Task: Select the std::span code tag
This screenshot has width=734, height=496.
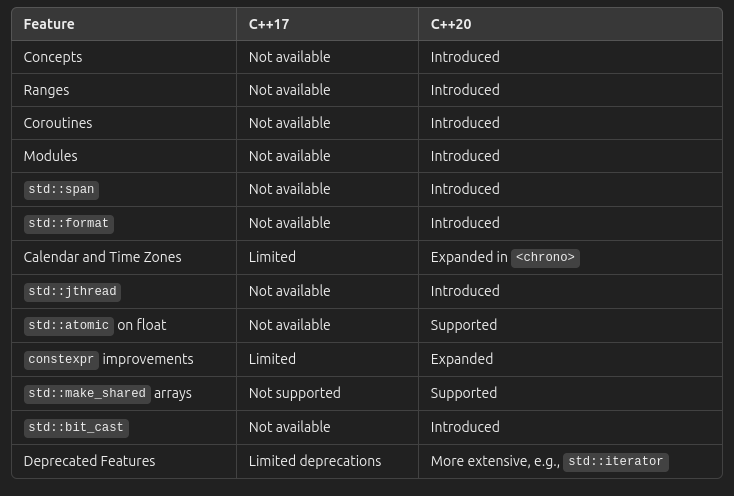Action: click(61, 190)
